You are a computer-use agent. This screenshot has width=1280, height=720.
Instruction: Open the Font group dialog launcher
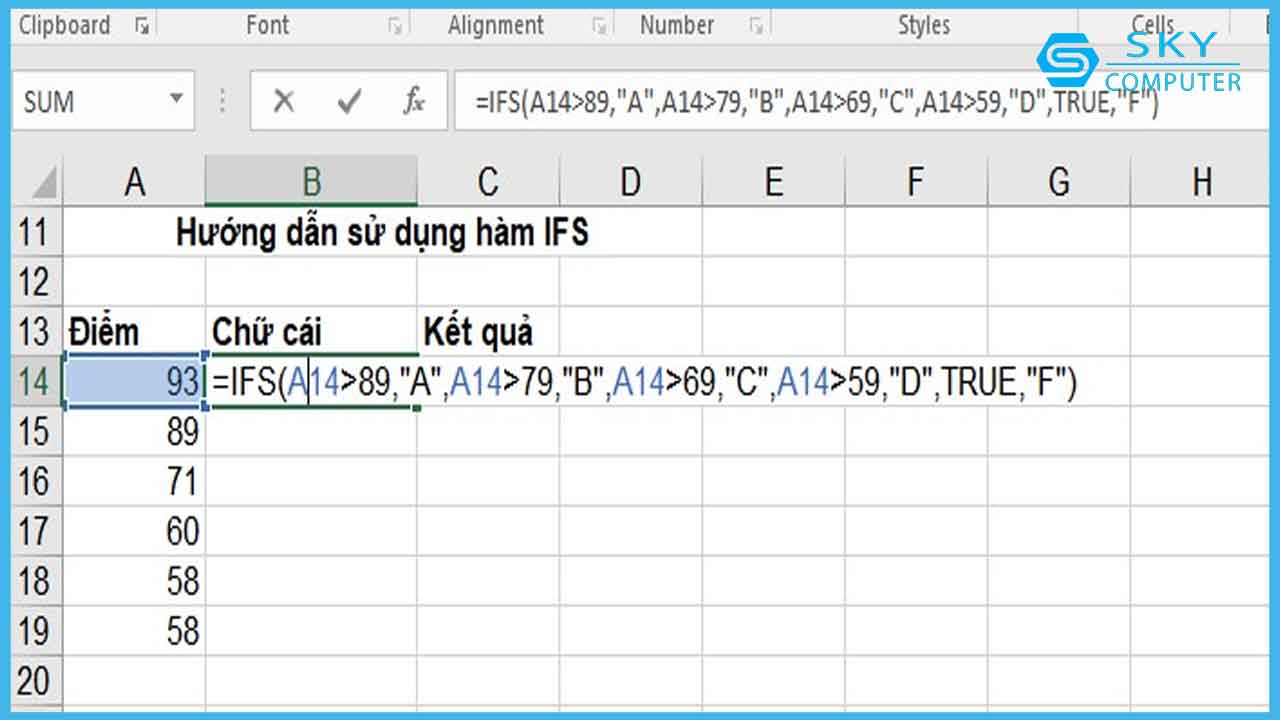[x=396, y=27]
